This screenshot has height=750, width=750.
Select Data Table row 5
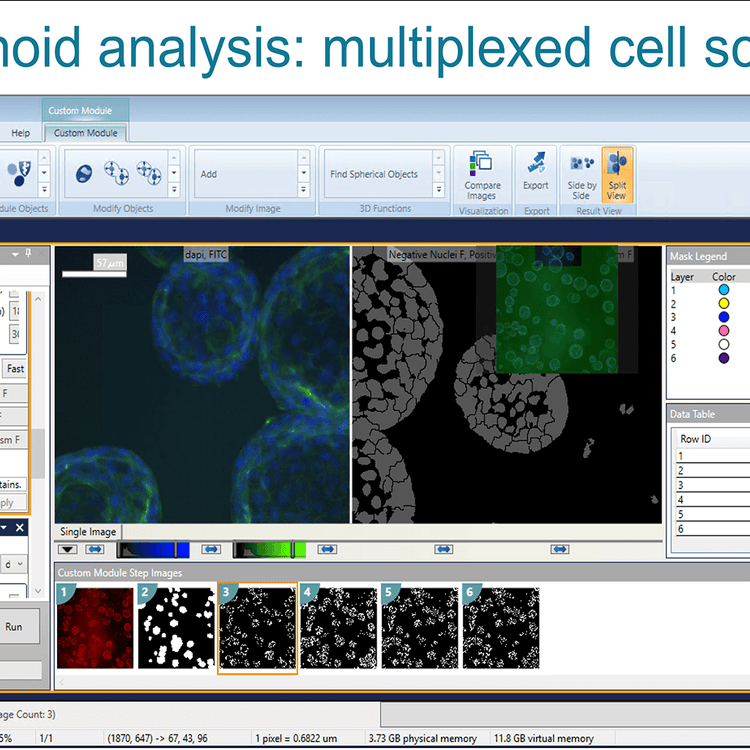tap(713, 514)
